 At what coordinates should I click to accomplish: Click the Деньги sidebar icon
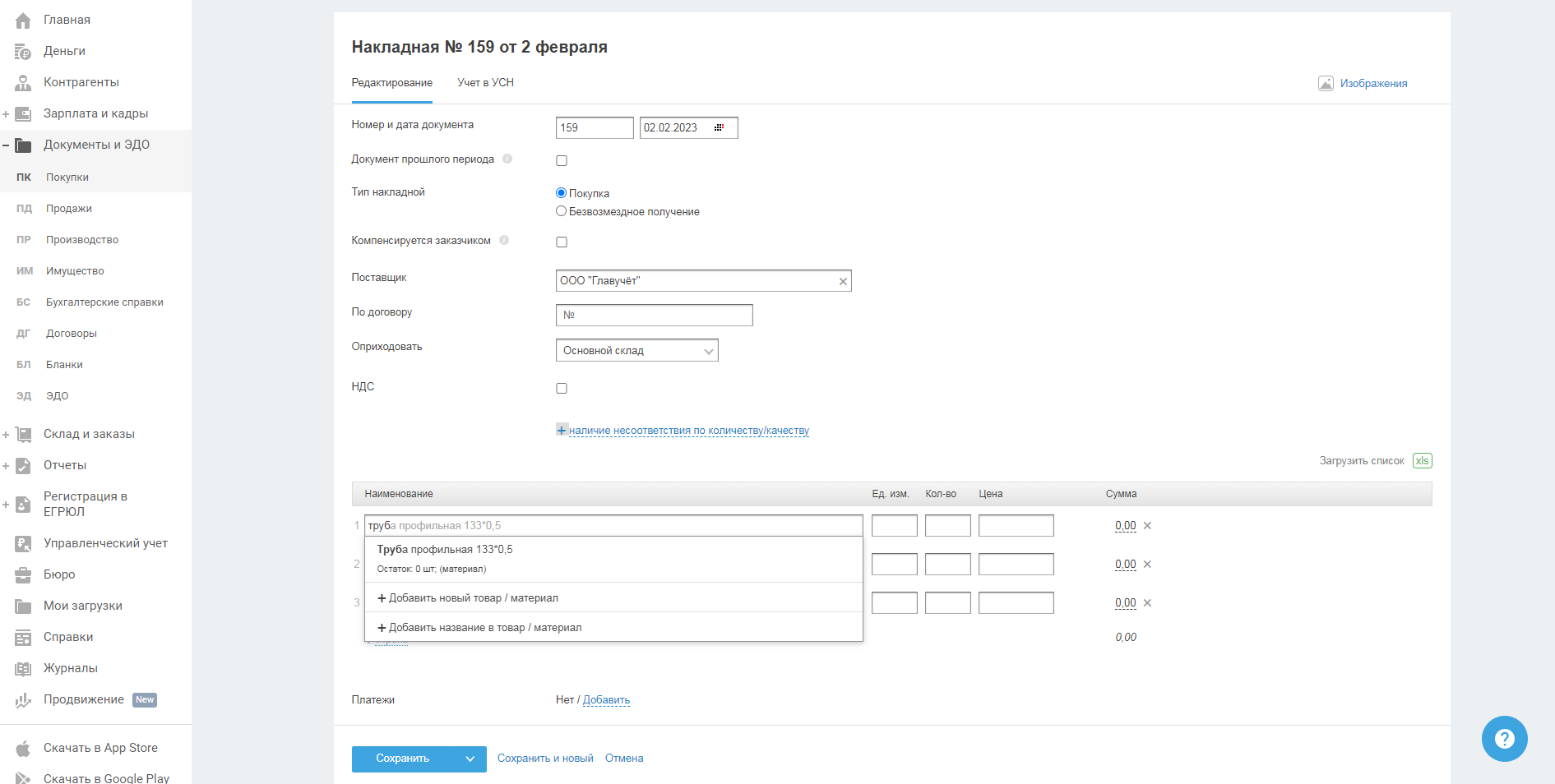click(23, 51)
